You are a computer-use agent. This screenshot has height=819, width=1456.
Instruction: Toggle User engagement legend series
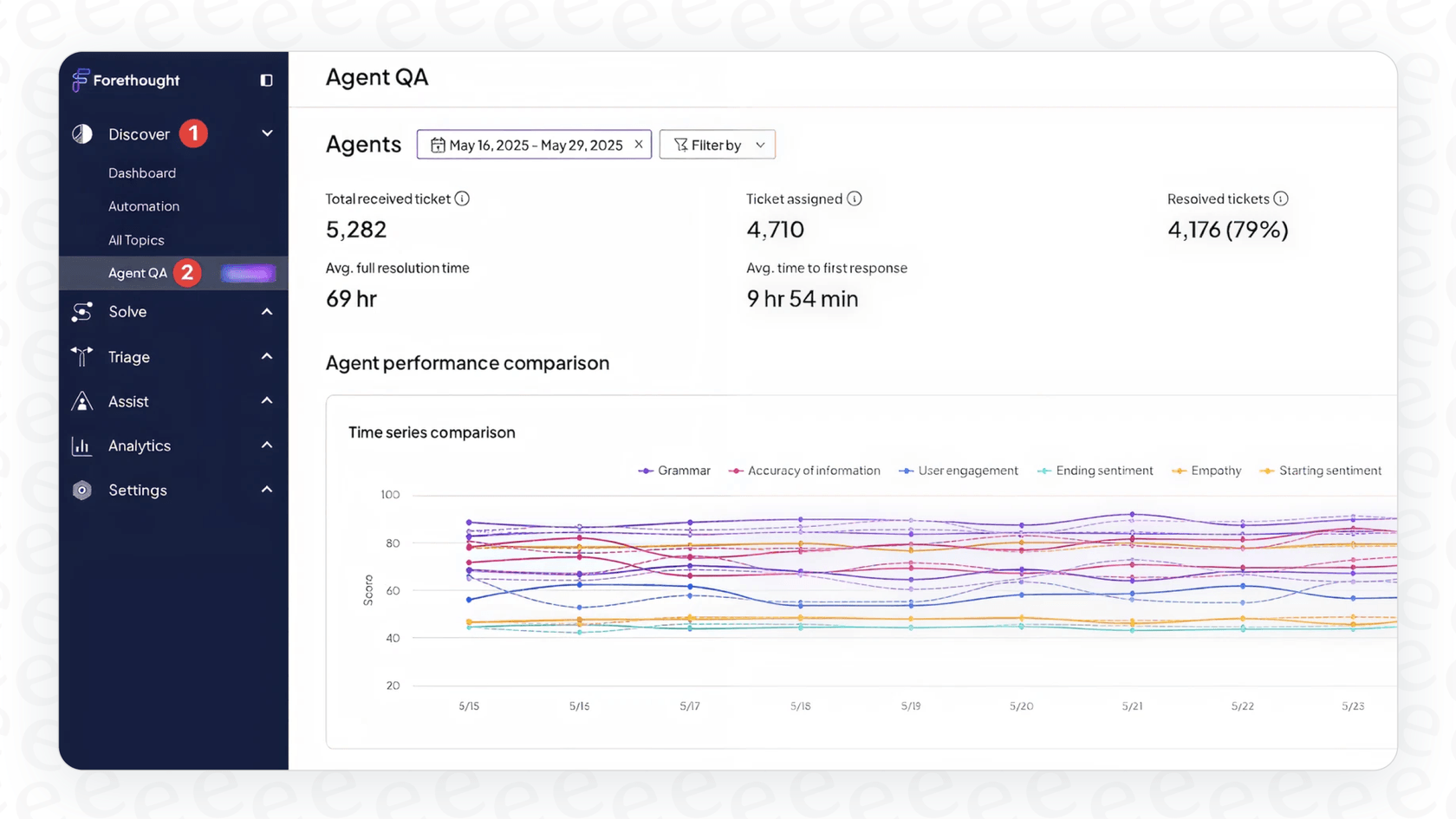click(x=959, y=471)
